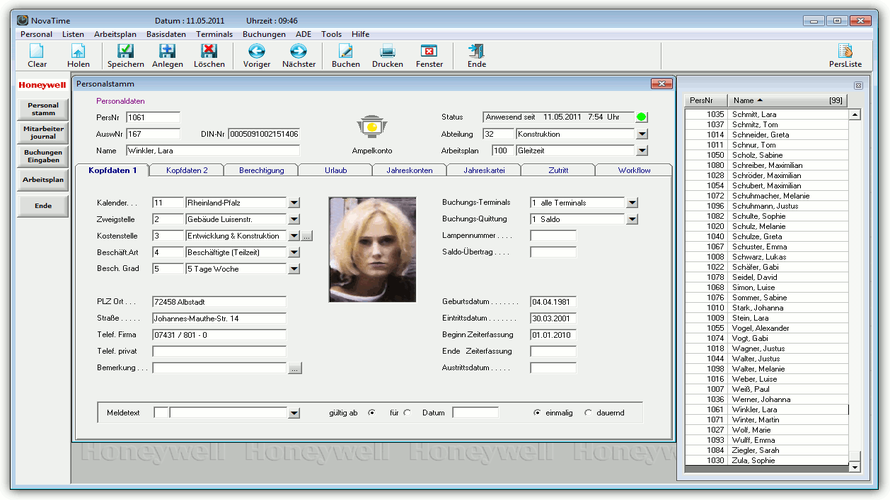The height and width of the screenshot is (500, 890).
Task: Click the Ampelkonto traffic light icon
Action: (371, 128)
